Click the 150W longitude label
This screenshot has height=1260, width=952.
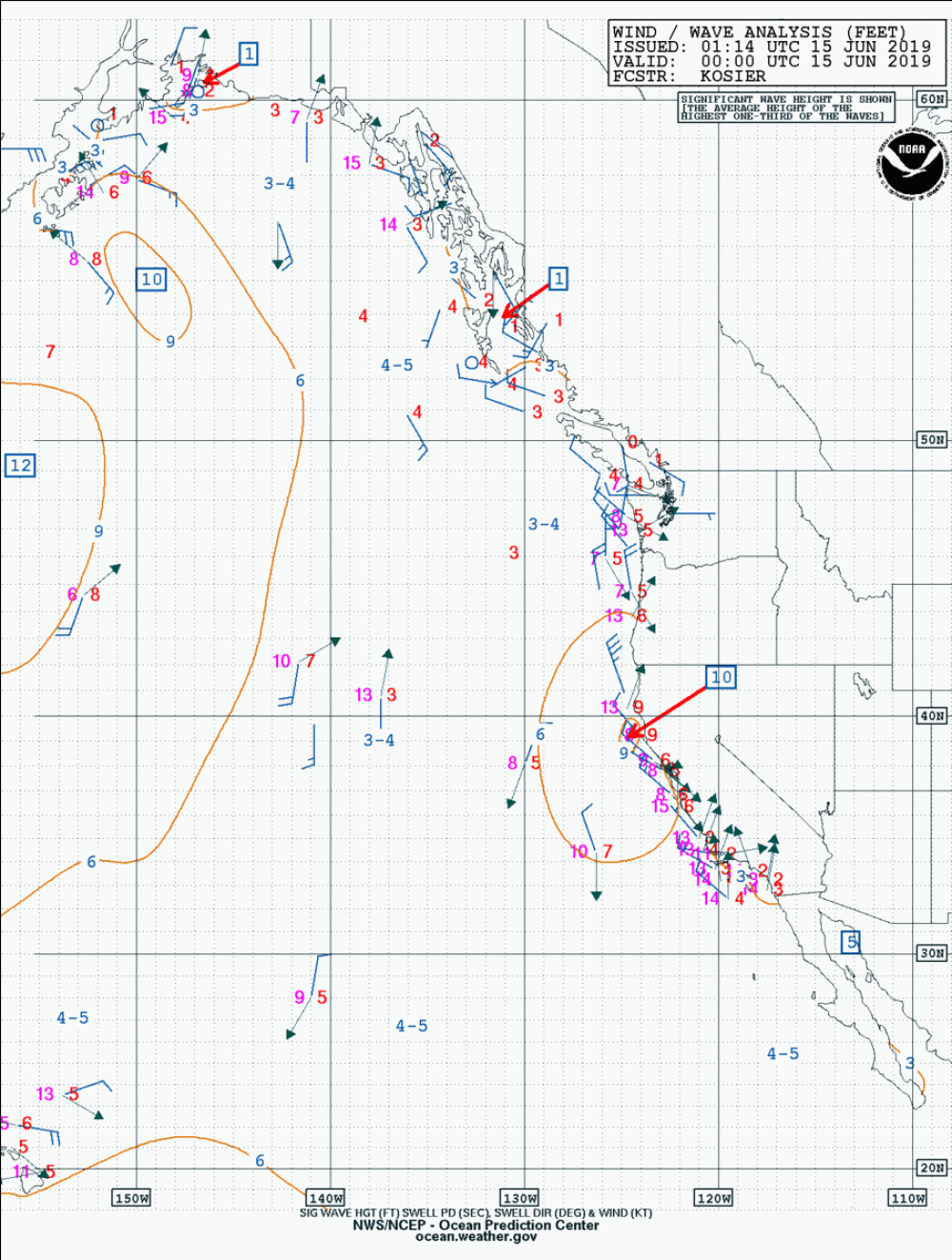(x=131, y=1198)
